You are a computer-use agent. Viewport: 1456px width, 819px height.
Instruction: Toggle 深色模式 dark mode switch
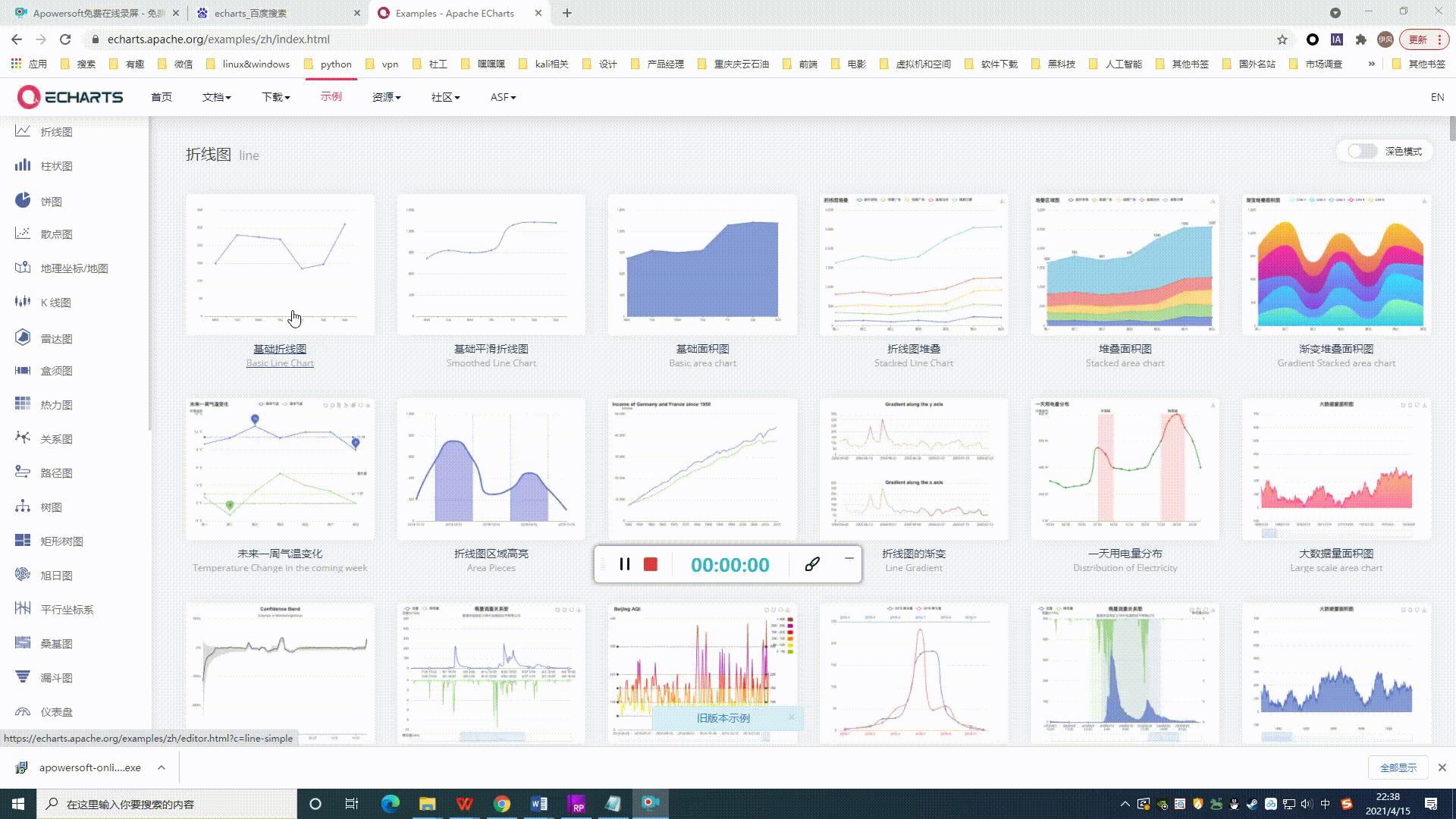pyautogui.click(x=1362, y=151)
